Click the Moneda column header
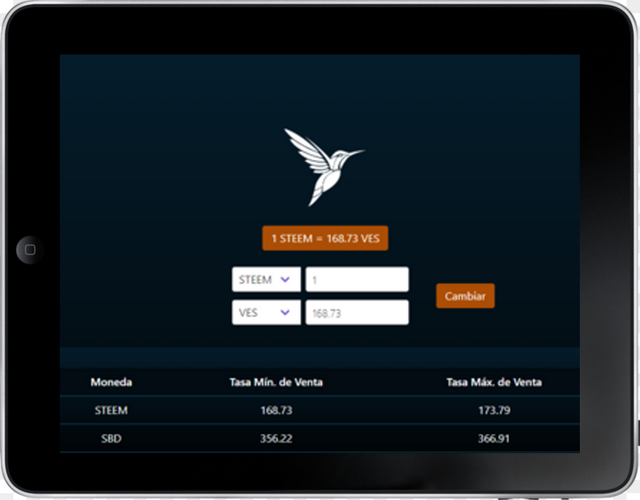 [111, 382]
